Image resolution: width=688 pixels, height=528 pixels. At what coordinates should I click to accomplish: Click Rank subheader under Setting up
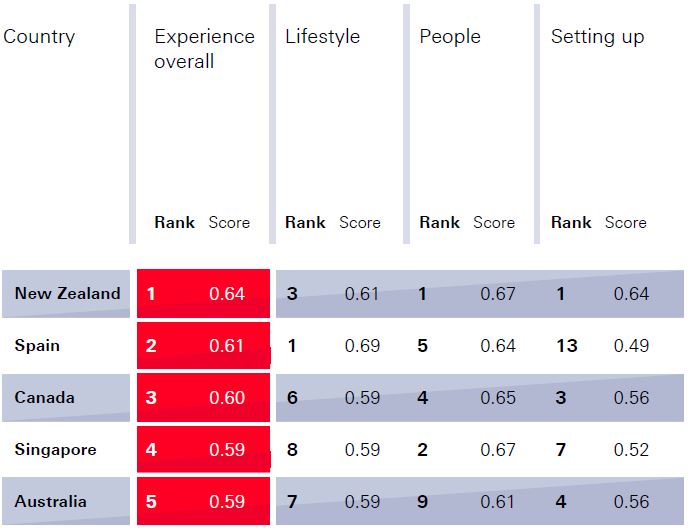pos(571,222)
